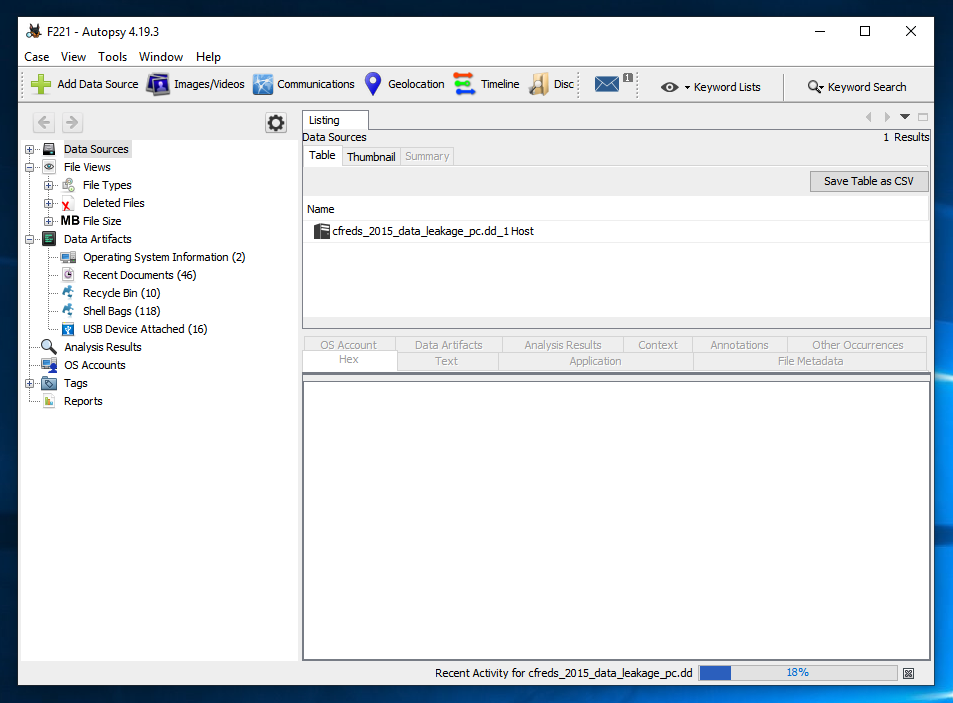
Task: Select Operating System Information (2) label
Action: (x=164, y=257)
